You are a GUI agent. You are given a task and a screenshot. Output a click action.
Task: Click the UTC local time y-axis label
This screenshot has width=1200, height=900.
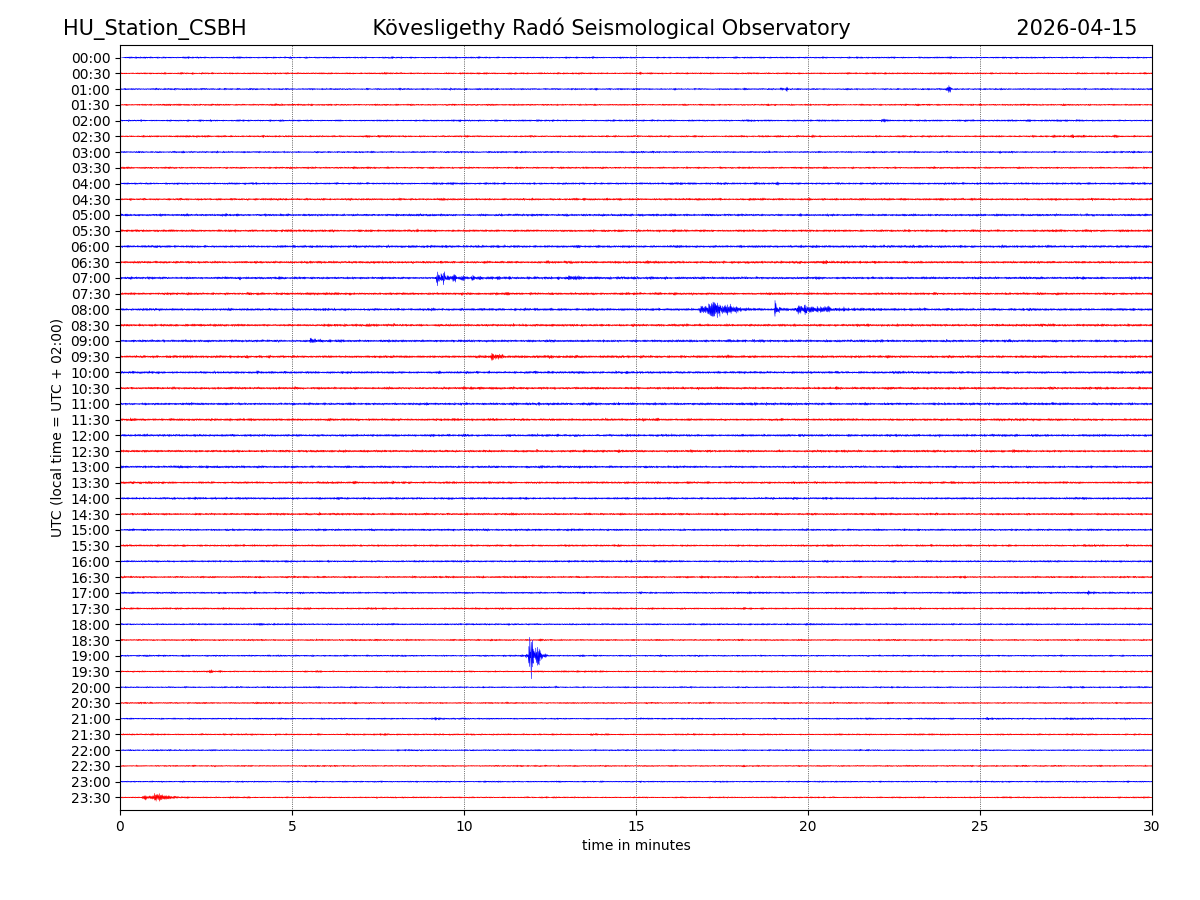tap(57, 427)
